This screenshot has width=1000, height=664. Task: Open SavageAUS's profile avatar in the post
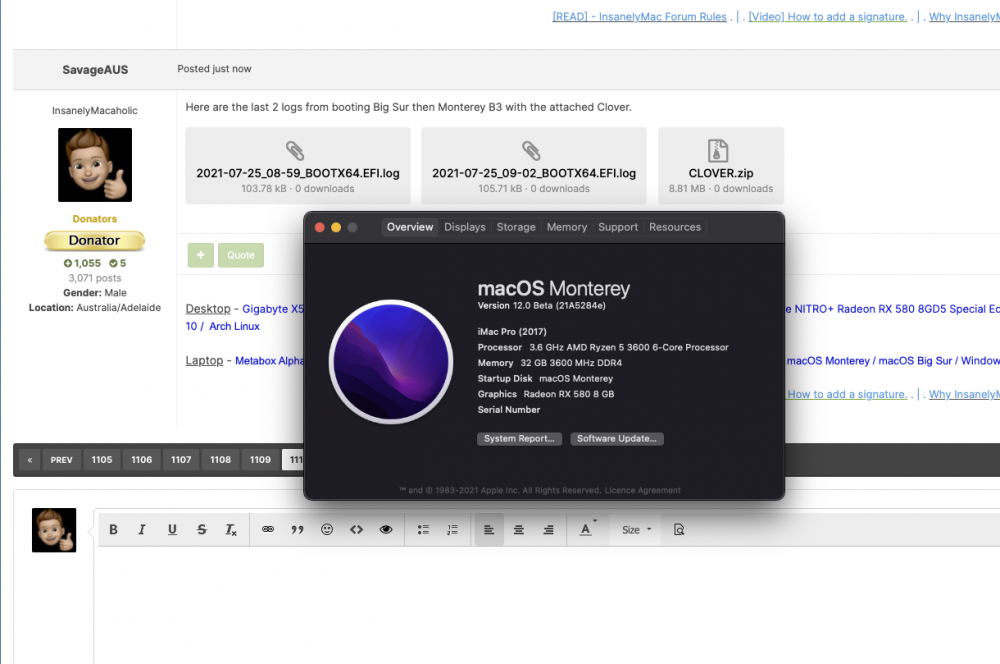pyautogui.click(x=95, y=165)
